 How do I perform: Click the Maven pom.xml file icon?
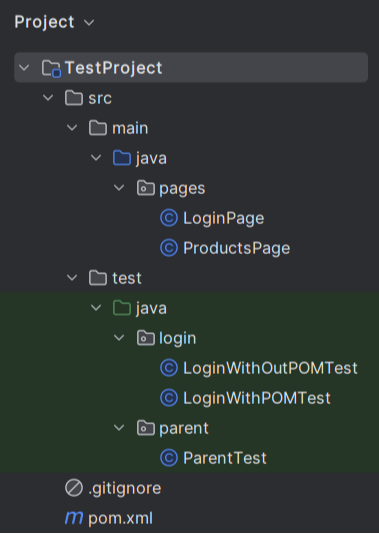pos(74,518)
